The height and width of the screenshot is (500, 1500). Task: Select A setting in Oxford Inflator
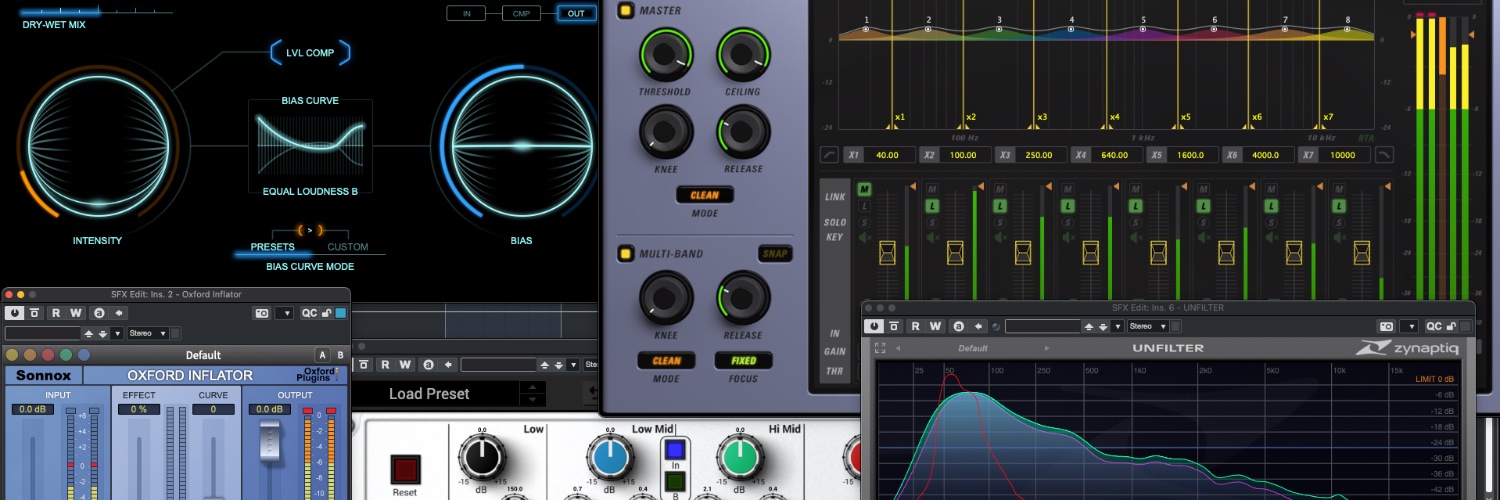322,355
